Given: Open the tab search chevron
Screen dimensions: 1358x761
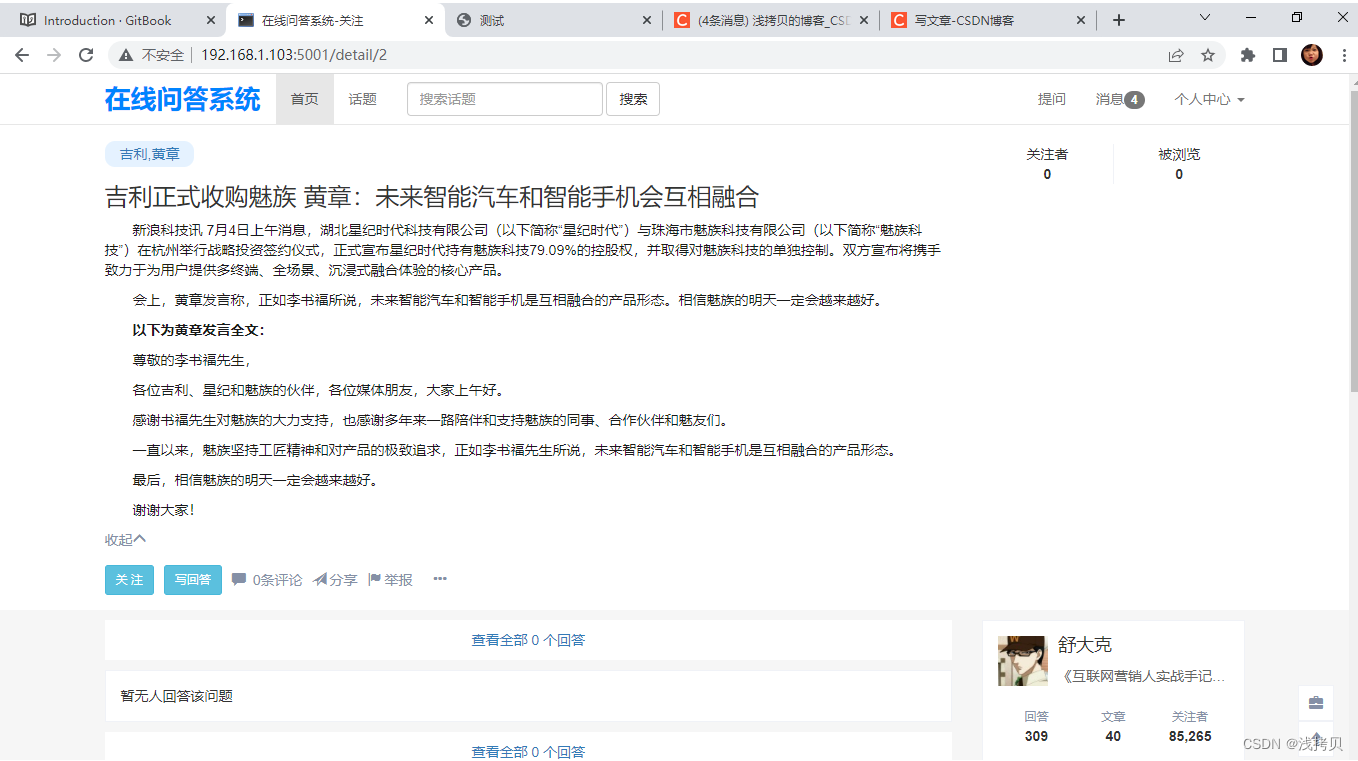Looking at the screenshot, I should [x=1205, y=17].
